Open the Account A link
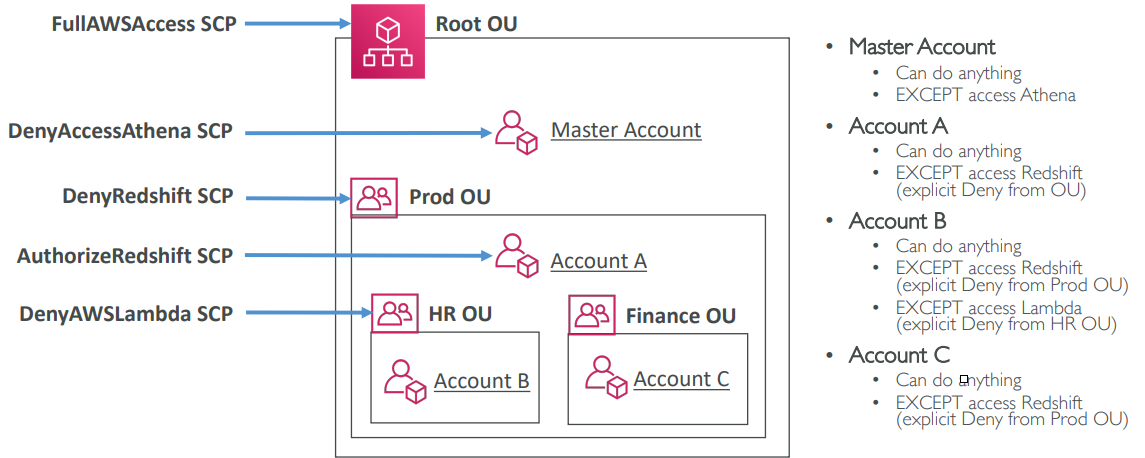Image resolution: width=1145 pixels, height=458 pixels. [598, 261]
